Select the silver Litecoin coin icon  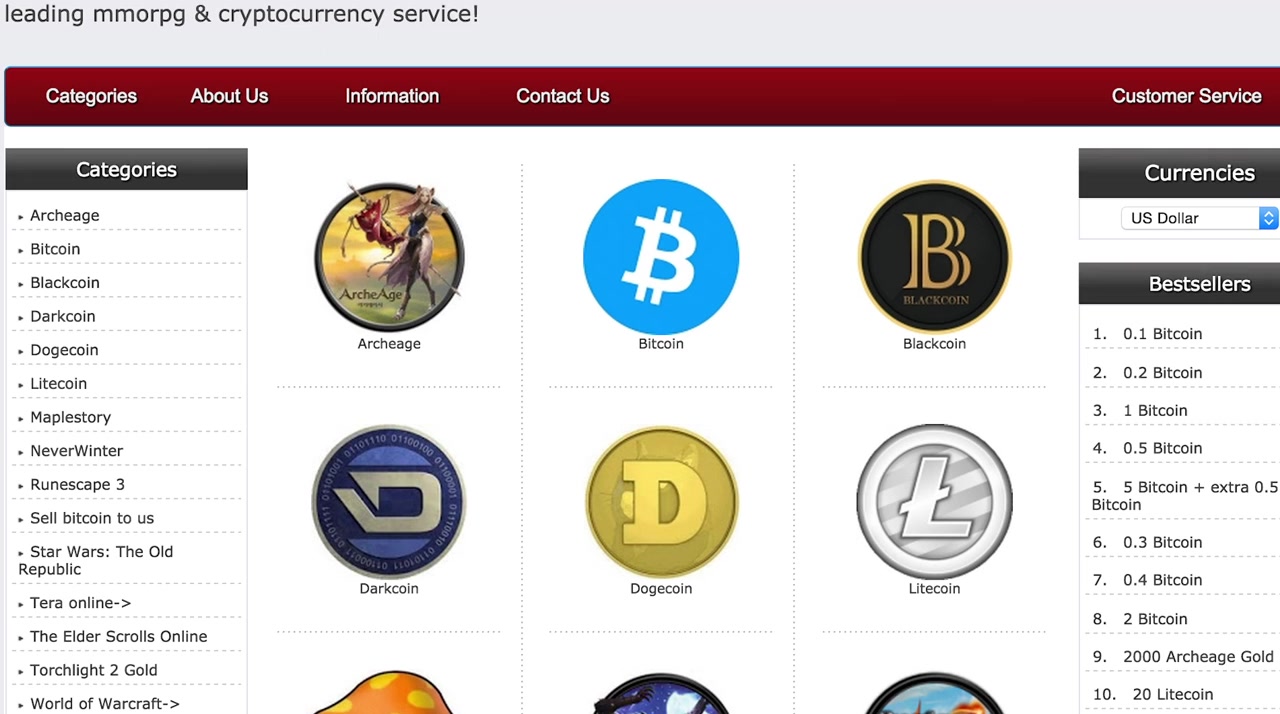tap(935, 502)
